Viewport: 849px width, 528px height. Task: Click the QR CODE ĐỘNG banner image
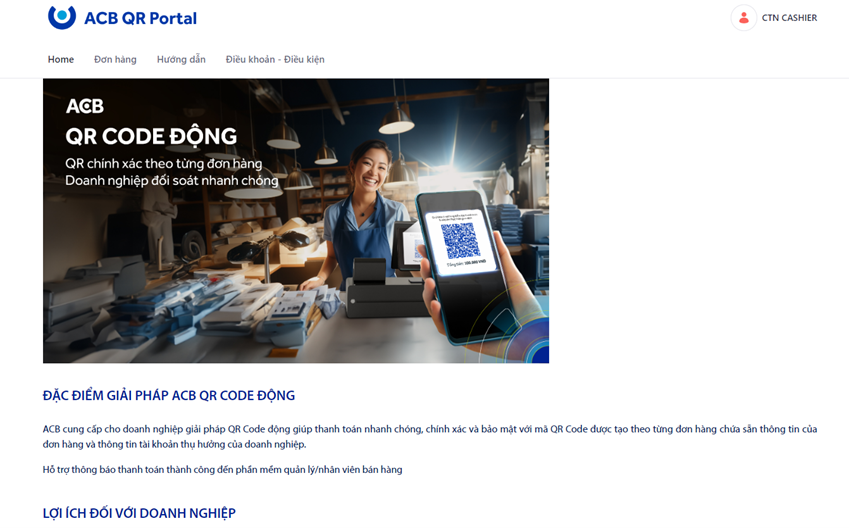pos(296,221)
